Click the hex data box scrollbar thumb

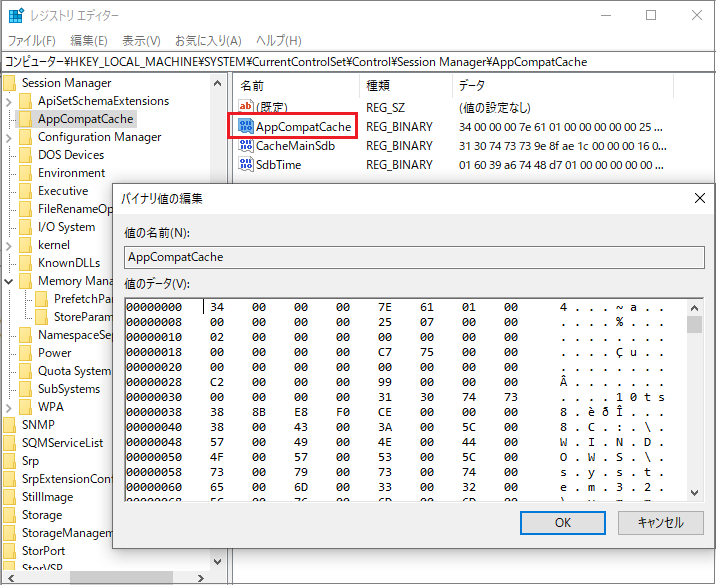coord(695,325)
